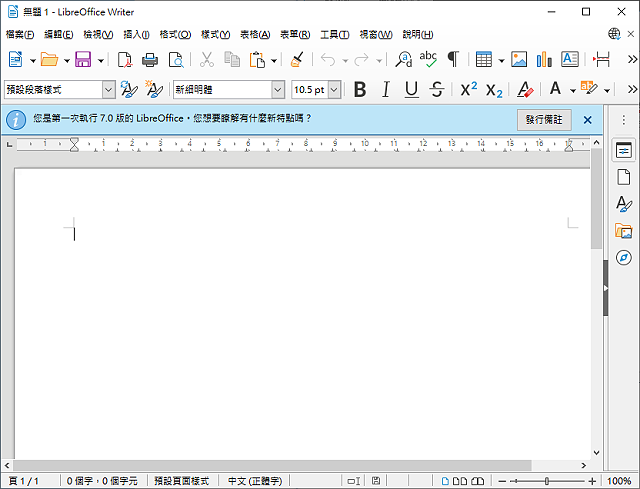
Task: Apply the font color A
Action: [556, 89]
